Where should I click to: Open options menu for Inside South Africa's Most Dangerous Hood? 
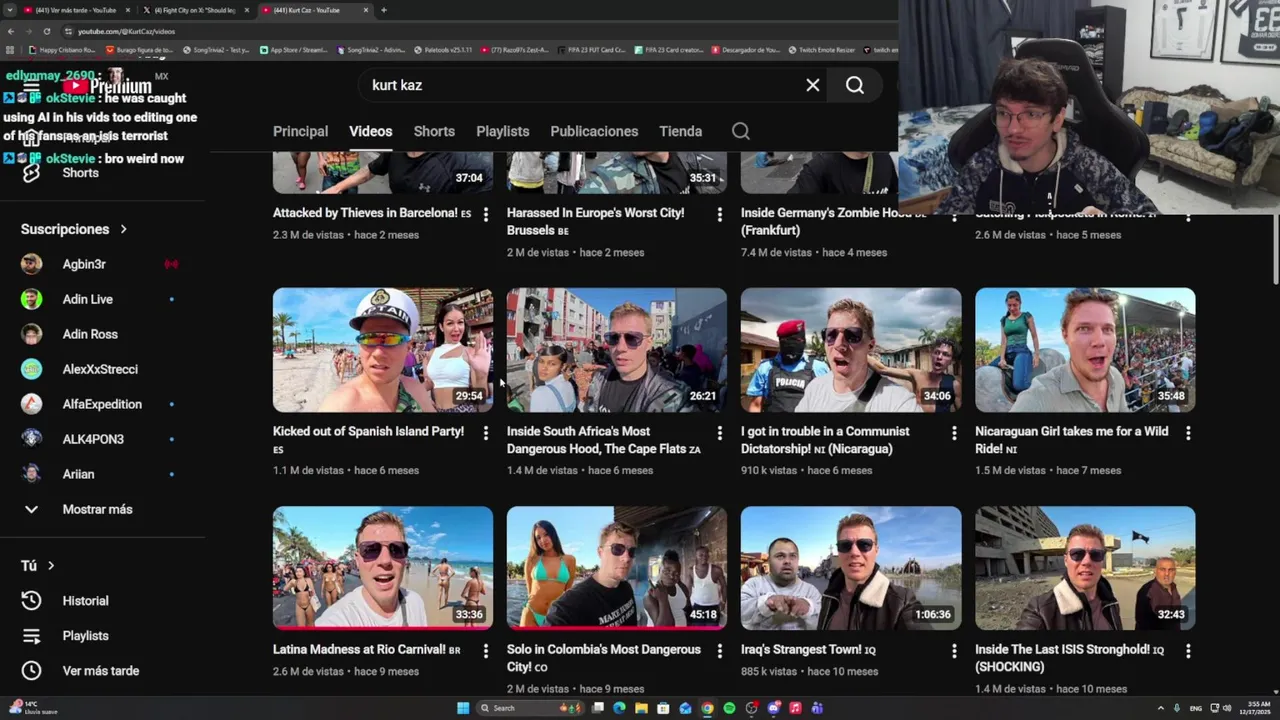720,433
